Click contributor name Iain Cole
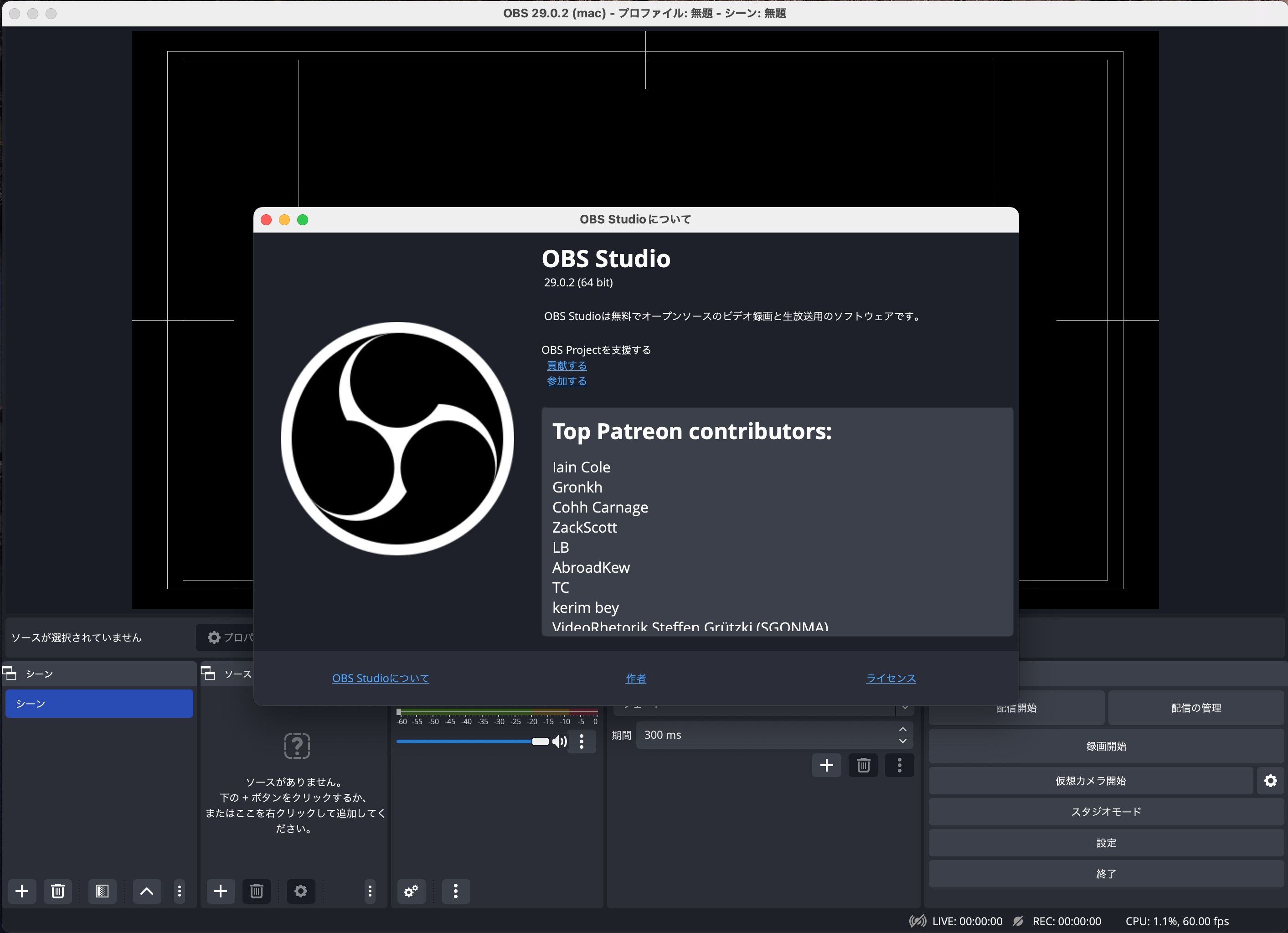This screenshot has width=1288, height=933. [x=581, y=467]
